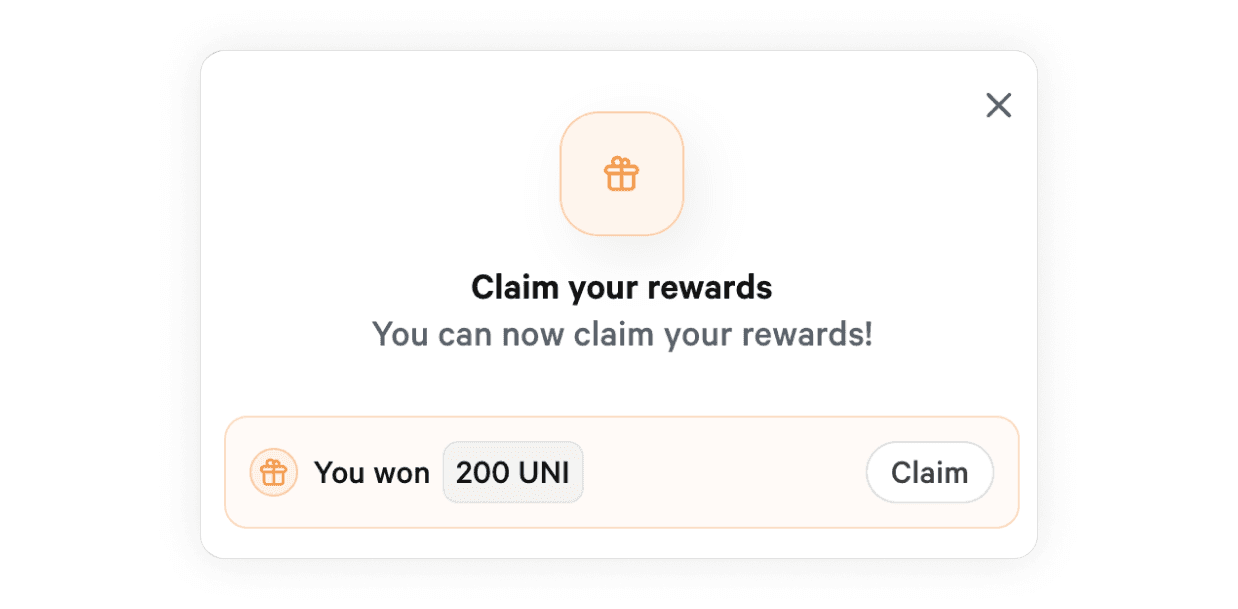The image size is (1238, 609).
Task: Click the small round gift icon beside You won
Action: [273, 472]
